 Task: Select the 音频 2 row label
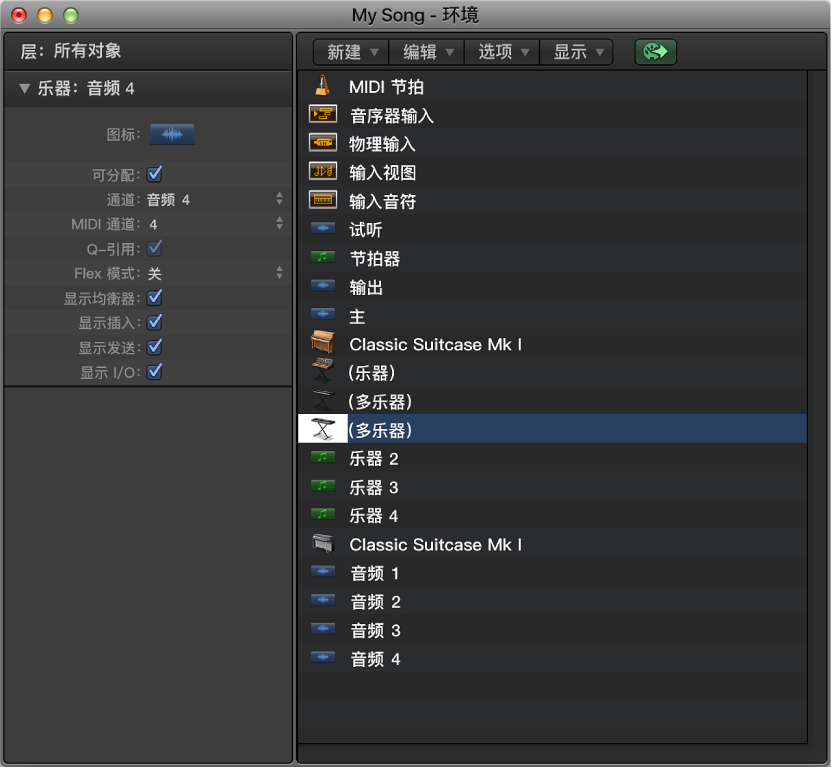pyautogui.click(x=375, y=602)
